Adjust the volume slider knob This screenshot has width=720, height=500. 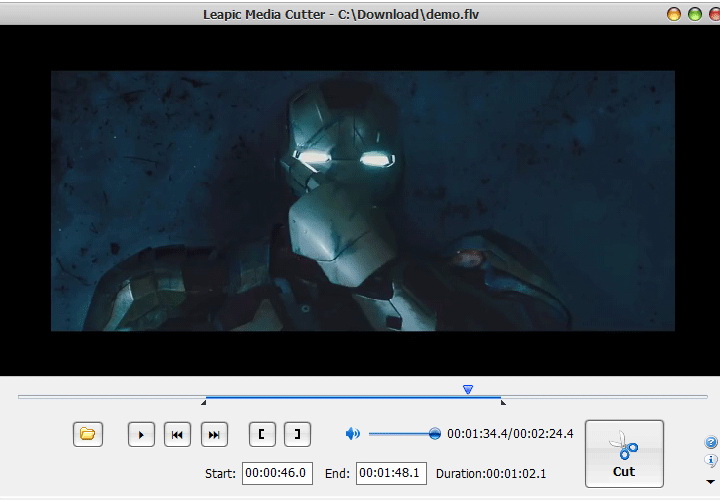(434, 433)
